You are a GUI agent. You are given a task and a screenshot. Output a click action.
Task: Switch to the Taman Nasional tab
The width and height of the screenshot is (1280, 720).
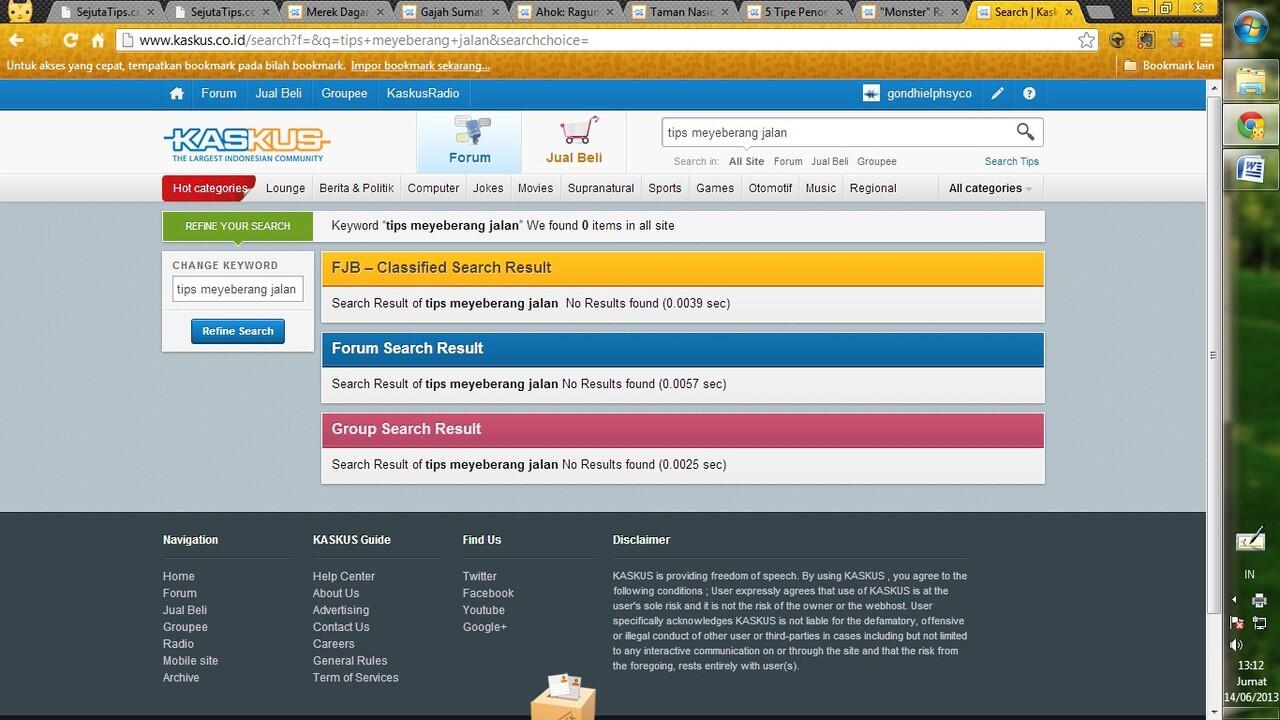(673, 12)
